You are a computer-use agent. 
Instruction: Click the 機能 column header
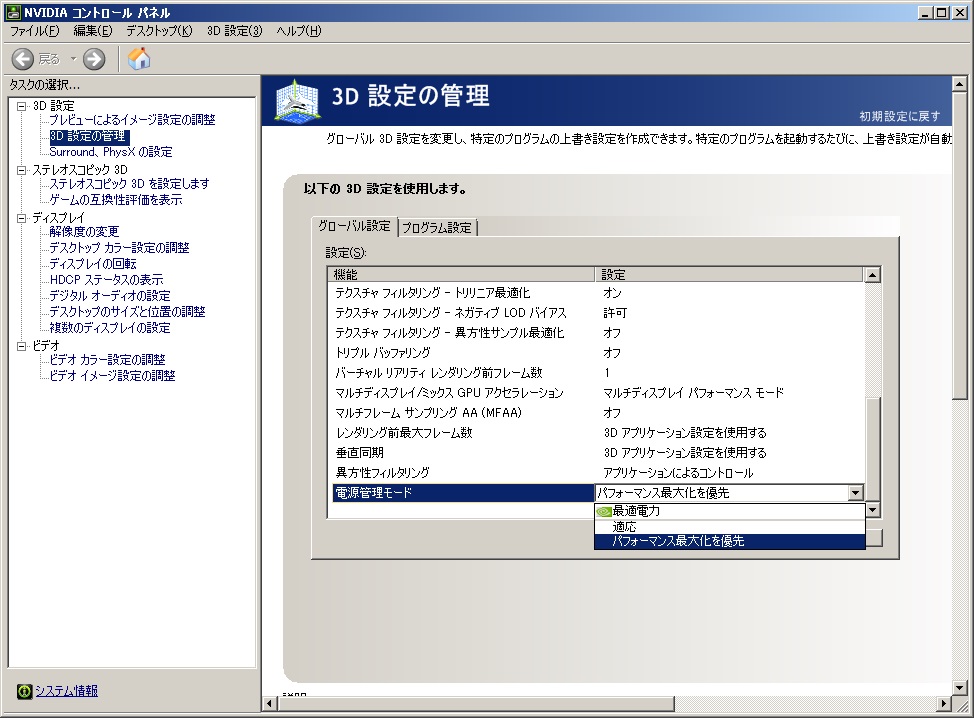462,275
